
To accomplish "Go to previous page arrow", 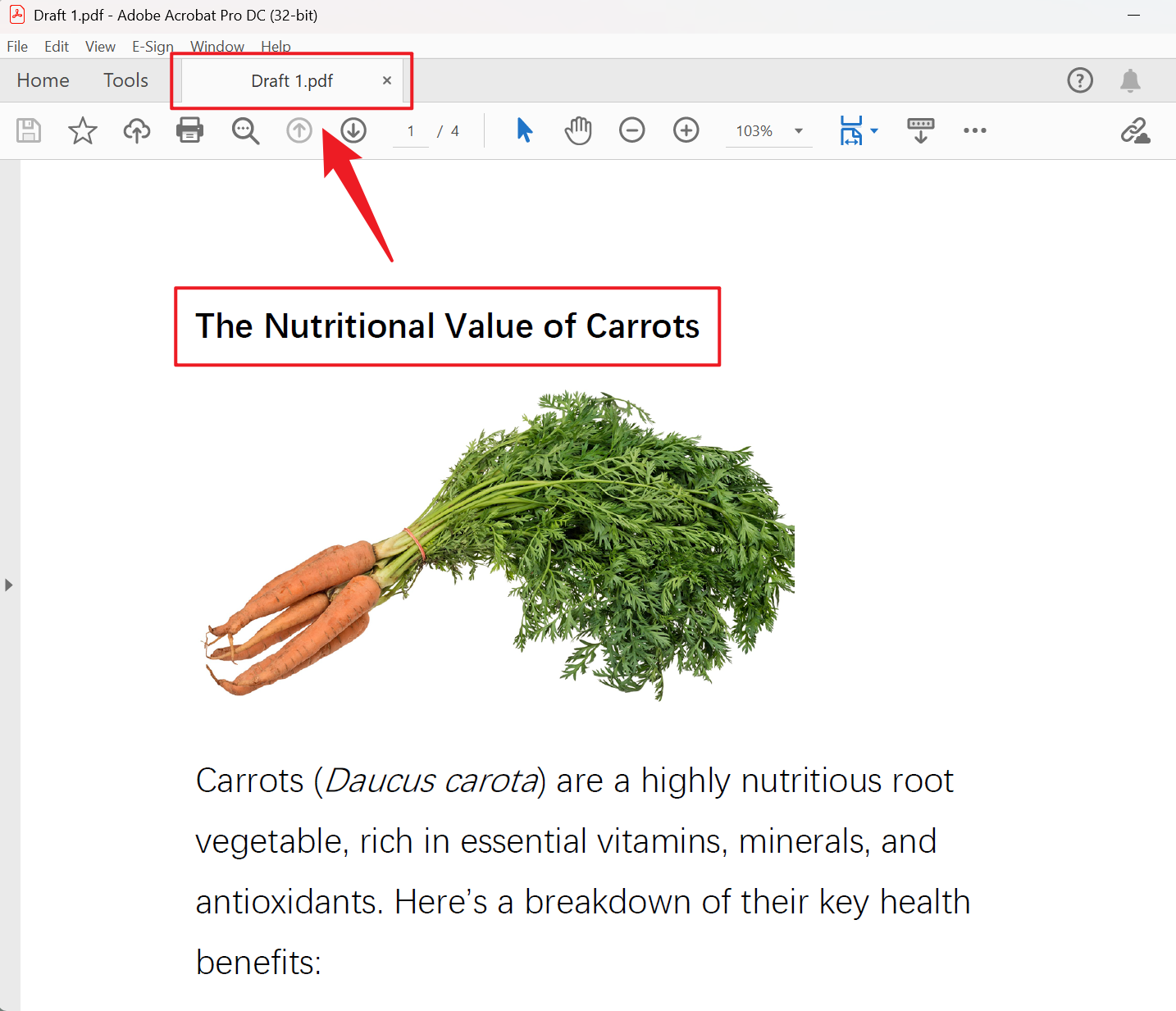I will [x=299, y=130].
